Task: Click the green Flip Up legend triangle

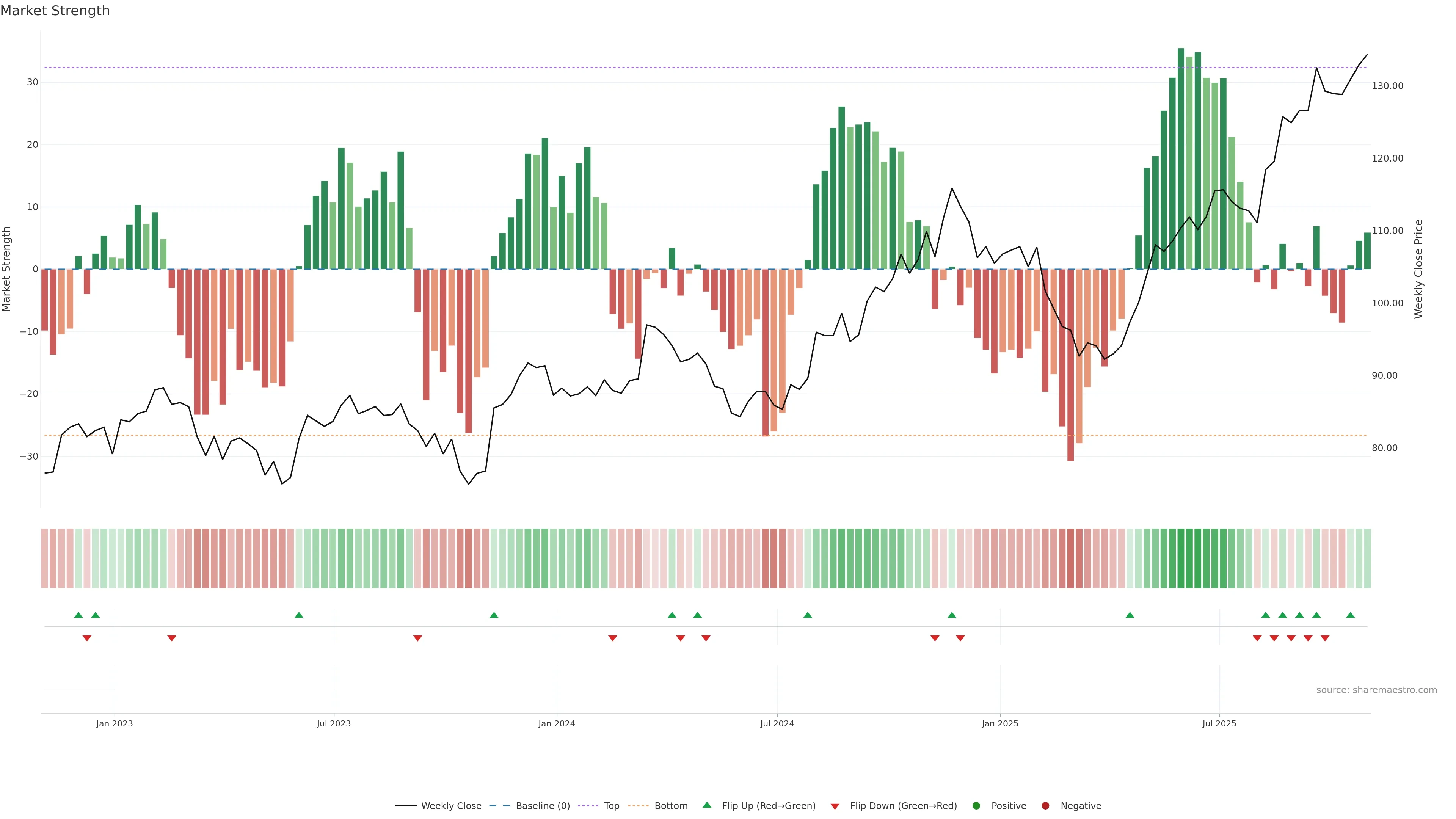Action: point(706,805)
